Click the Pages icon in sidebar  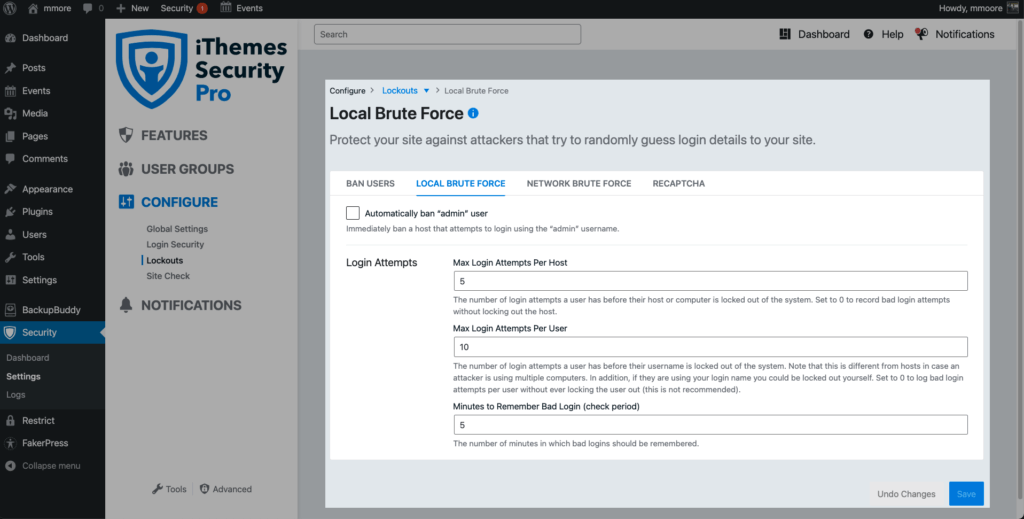pyautogui.click(x=10, y=136)
